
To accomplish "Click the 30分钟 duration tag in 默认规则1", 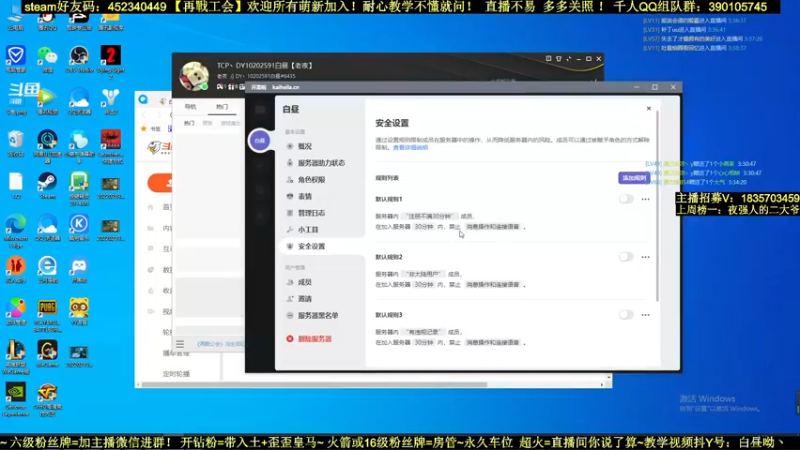I will click(x=424, y=227).
